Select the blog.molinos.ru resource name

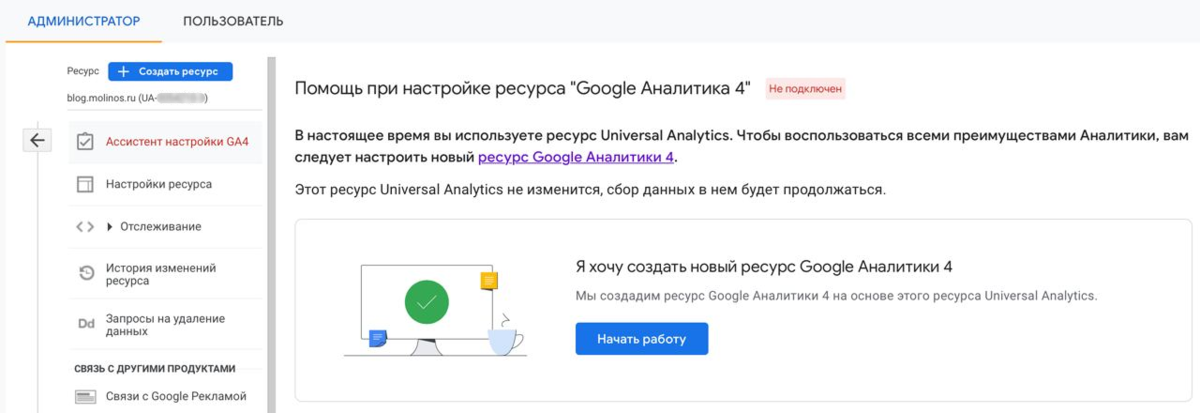click(138, 98)
